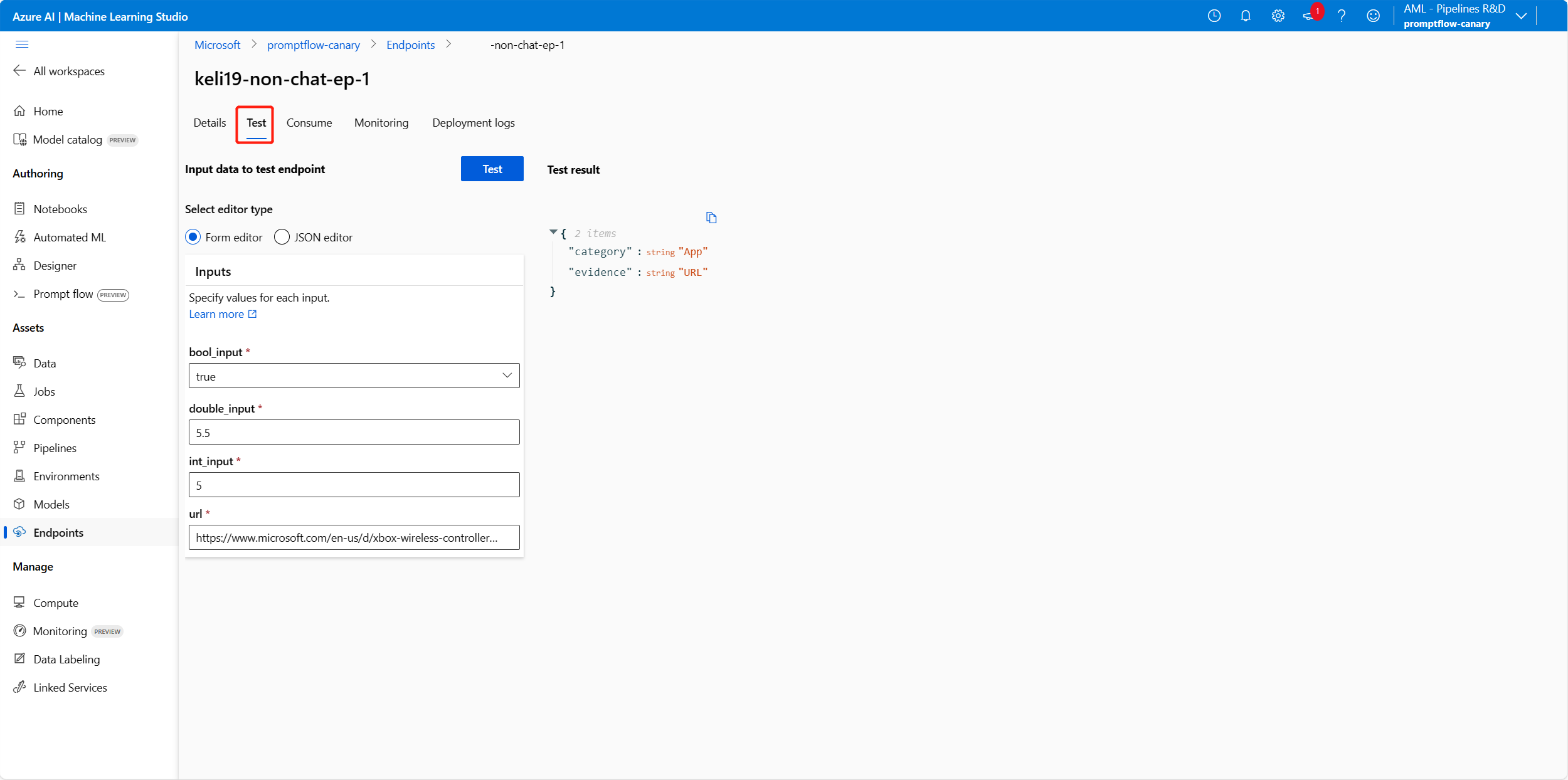The height and width of the screenshot is (780, 1568).
Task: Collapse the test result JSON tree
Action: coord(553,232)
